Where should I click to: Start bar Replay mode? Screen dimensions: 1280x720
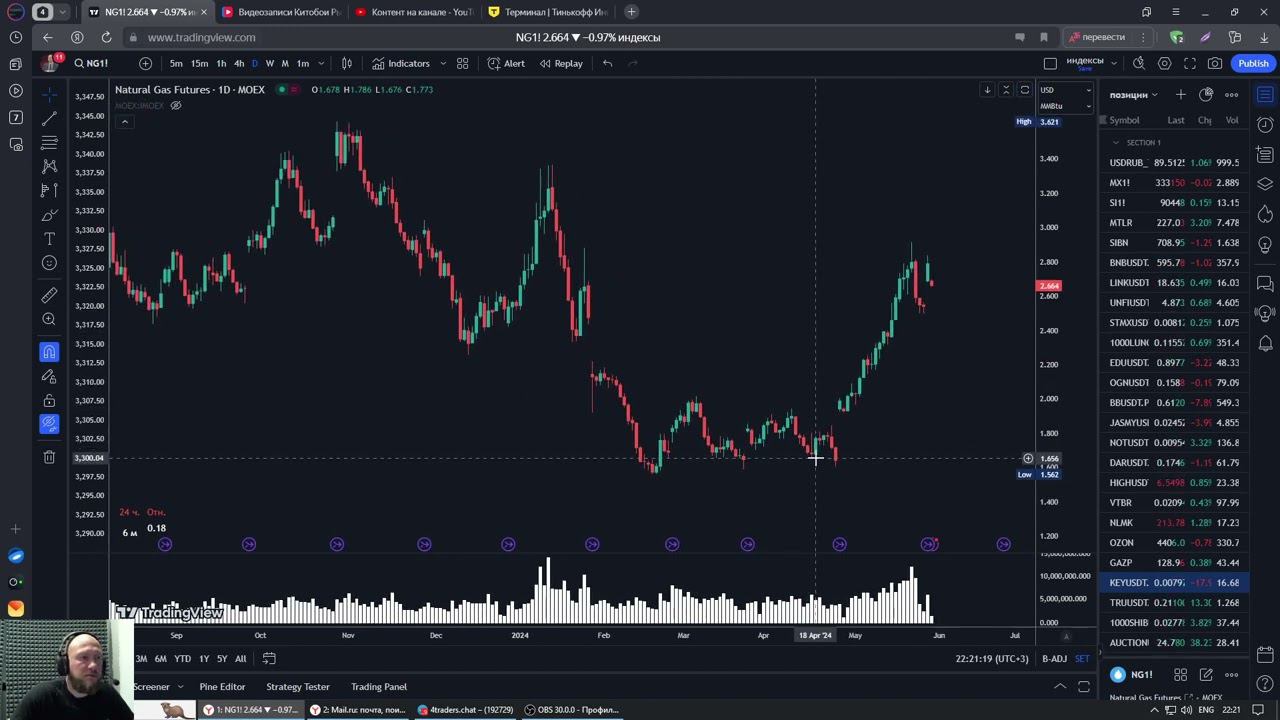[x=560, y=63]
